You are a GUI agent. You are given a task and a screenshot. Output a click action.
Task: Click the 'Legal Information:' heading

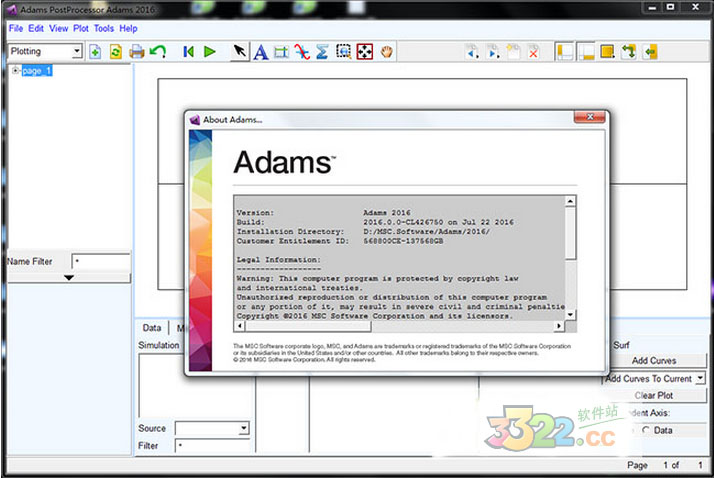278,259
